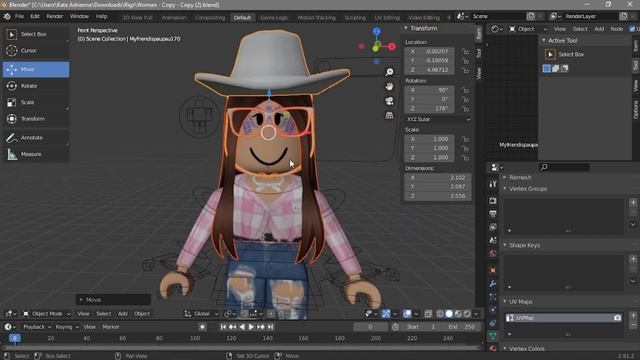Open the Output properties tab (printer icon)
The image size is (640, 360).
(x=493, y=214)
